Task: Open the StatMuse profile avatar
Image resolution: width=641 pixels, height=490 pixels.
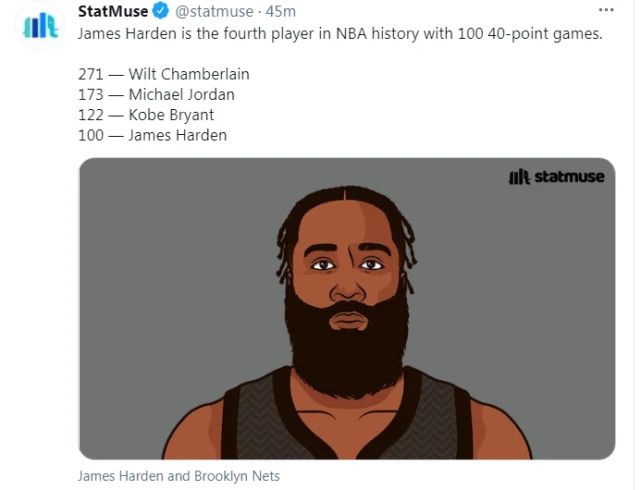Action: coord(40,25)
